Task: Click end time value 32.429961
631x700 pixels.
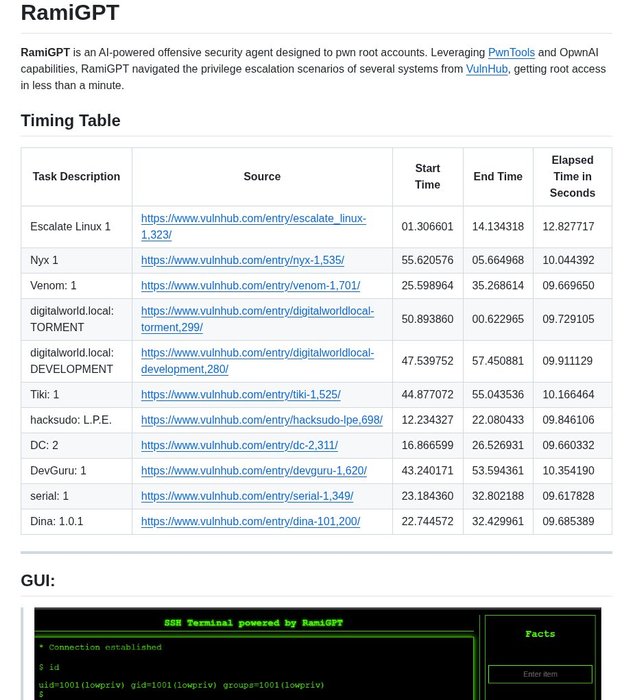Action: (498, 522)
